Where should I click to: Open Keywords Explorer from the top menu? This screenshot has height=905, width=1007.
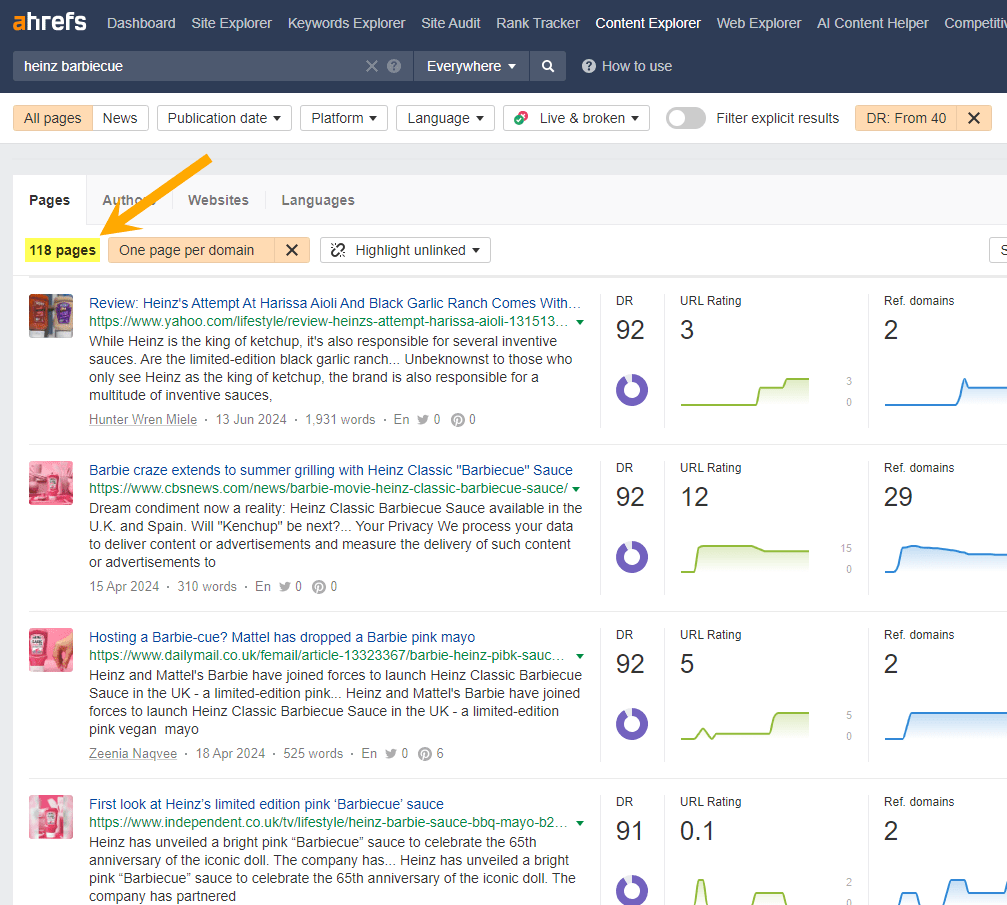coord(346,22)
